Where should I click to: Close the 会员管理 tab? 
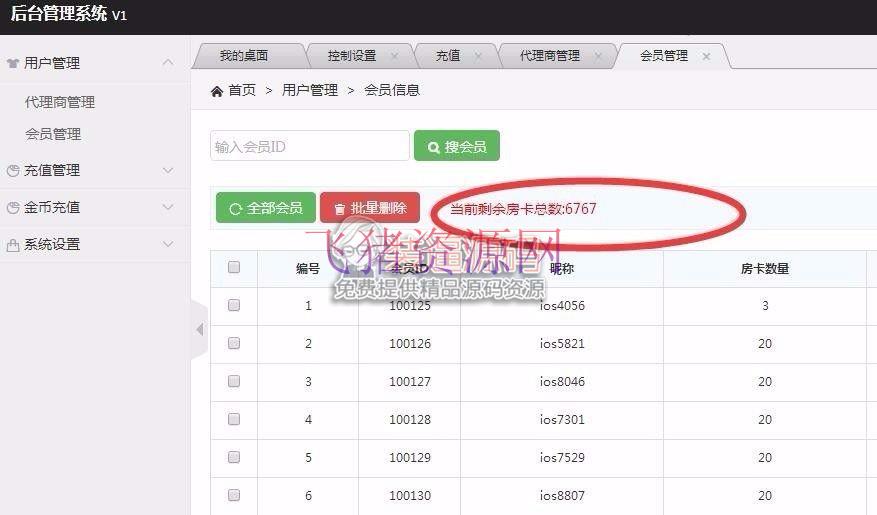(706, 56)
